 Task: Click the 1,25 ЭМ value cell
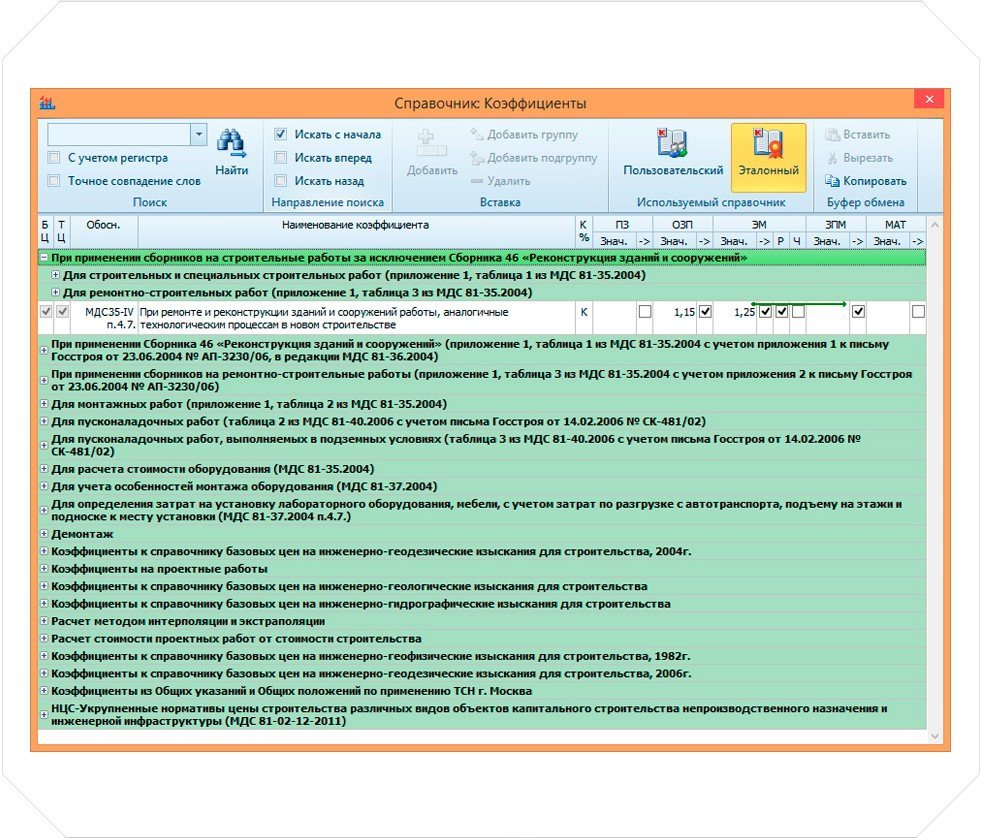click(735, 318)
